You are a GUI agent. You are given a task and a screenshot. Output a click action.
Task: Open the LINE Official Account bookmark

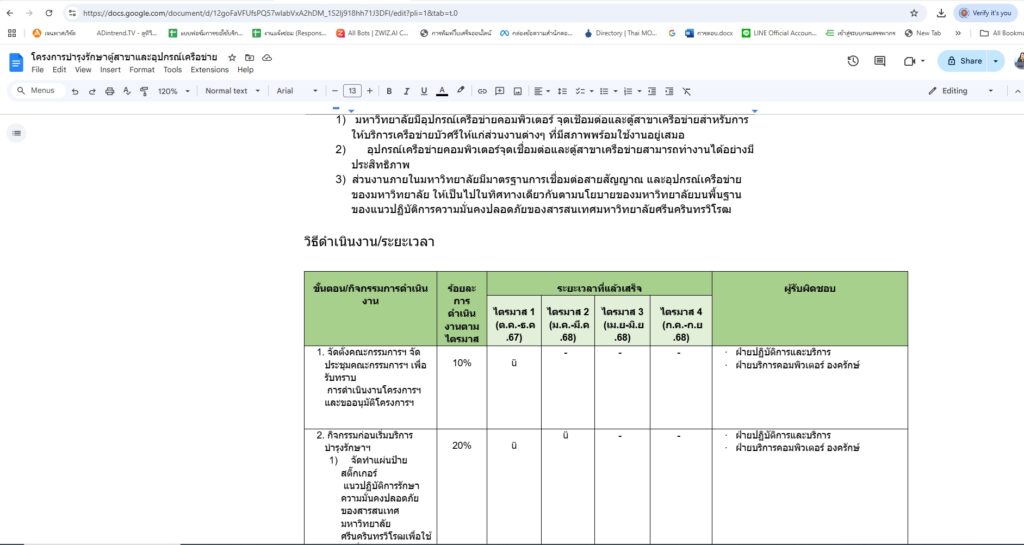click(779, 33)
